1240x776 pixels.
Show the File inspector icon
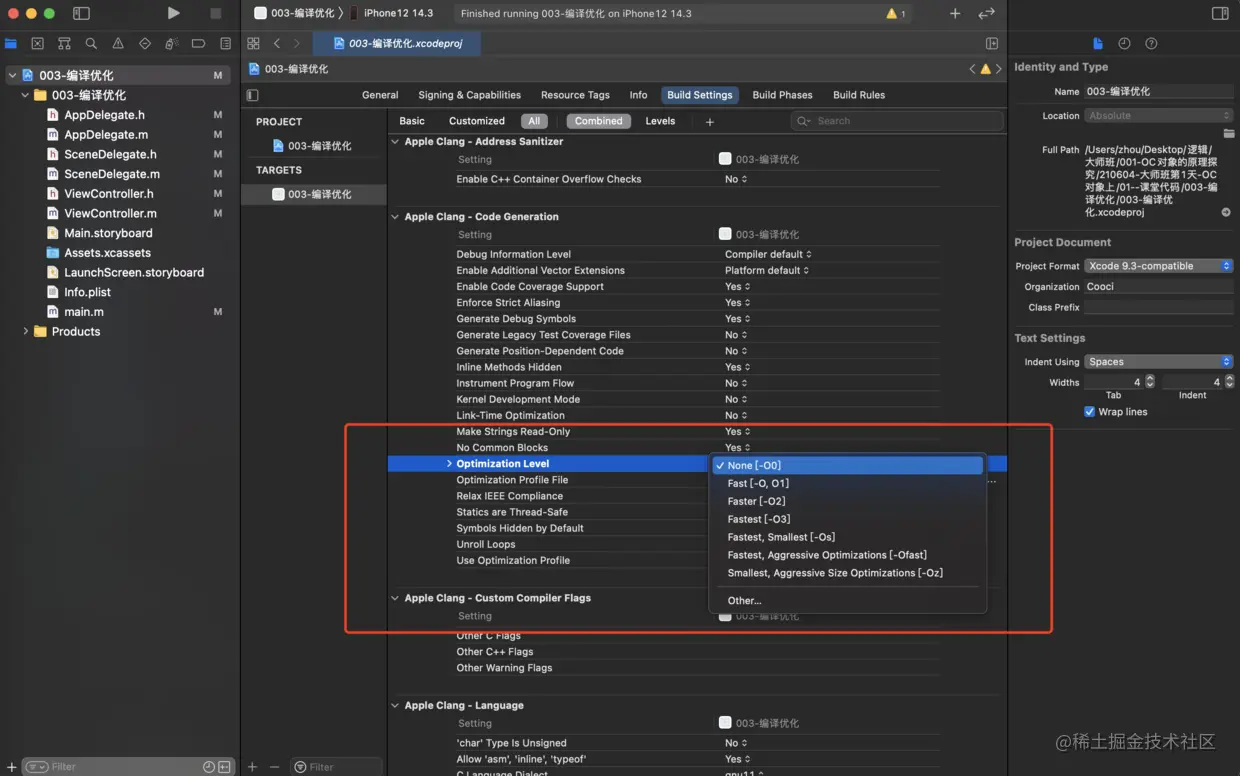click(x=1098, y=43)
